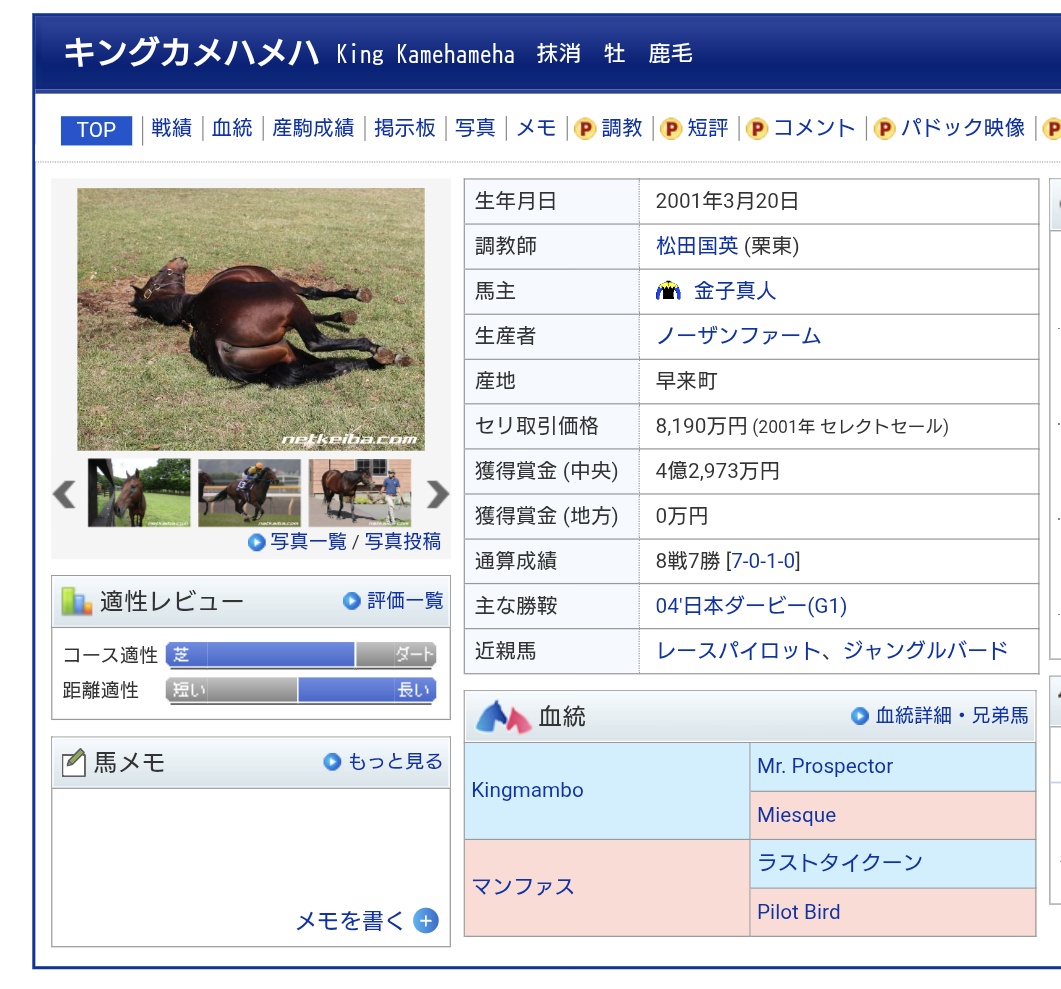
Task: Open ラストタイクーン pedigree link
Action: coord(840,862)
